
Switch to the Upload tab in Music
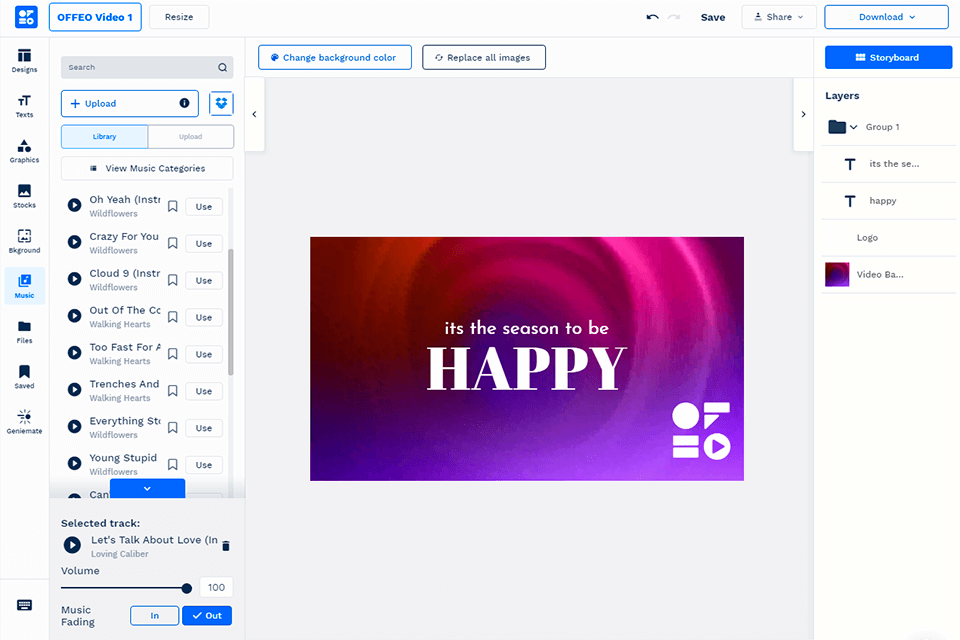coord(189,136)
